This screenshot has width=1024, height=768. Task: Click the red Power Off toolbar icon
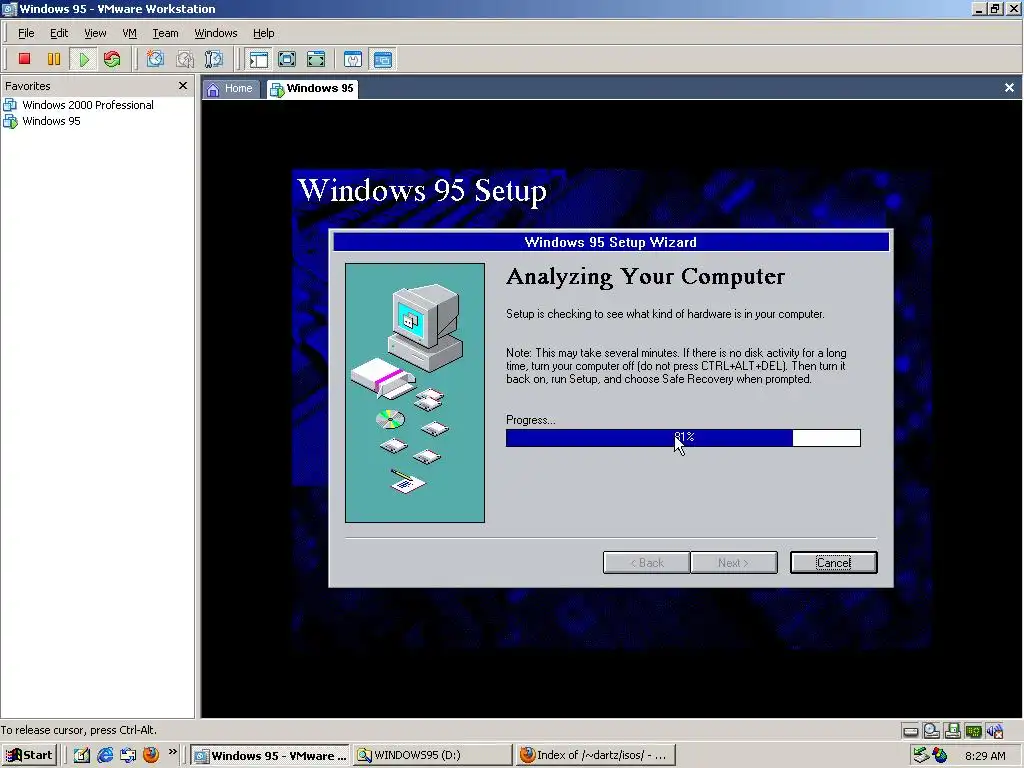click(x=24, y=59)
